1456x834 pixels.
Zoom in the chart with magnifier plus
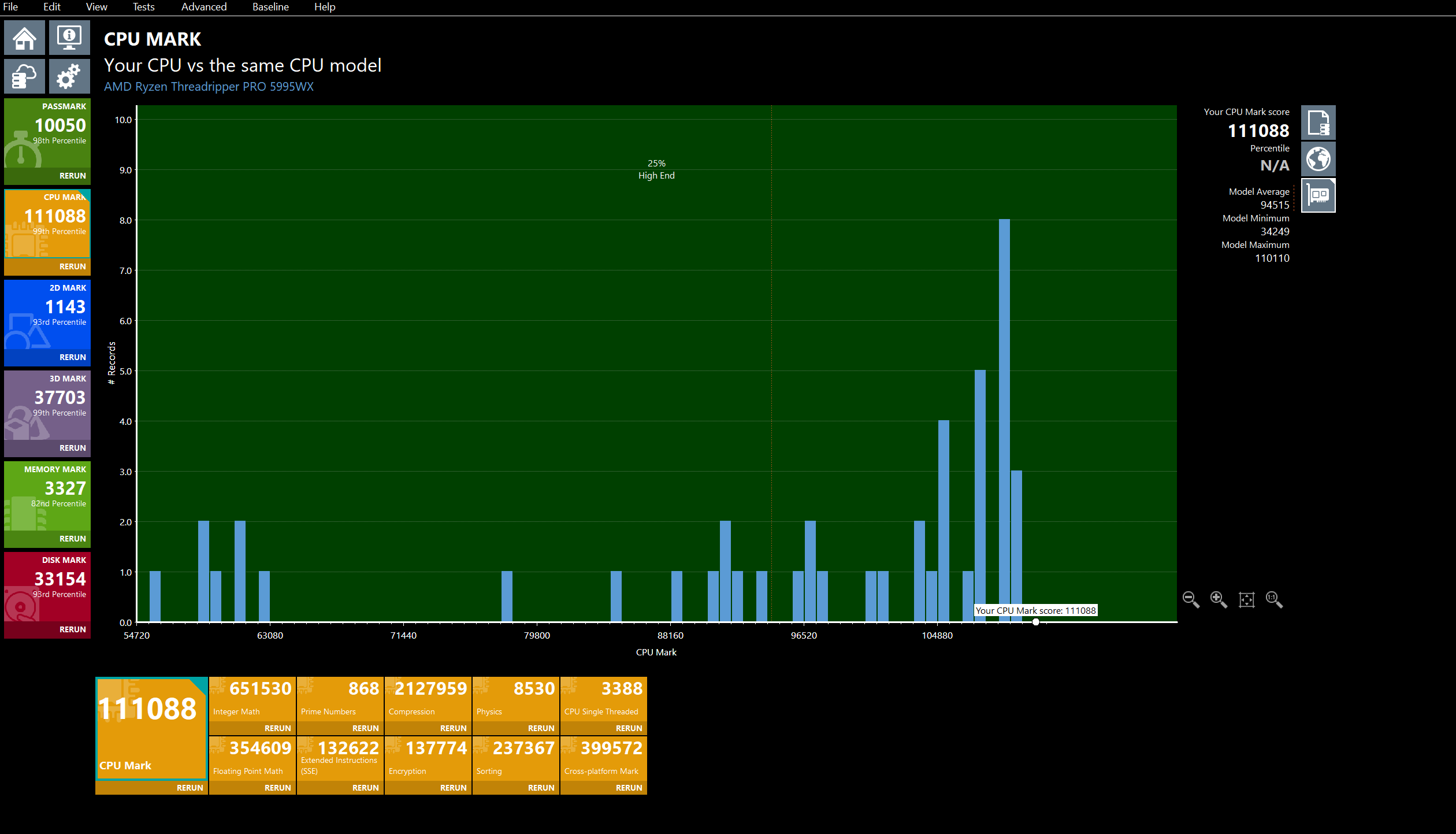click(1219, 599)
